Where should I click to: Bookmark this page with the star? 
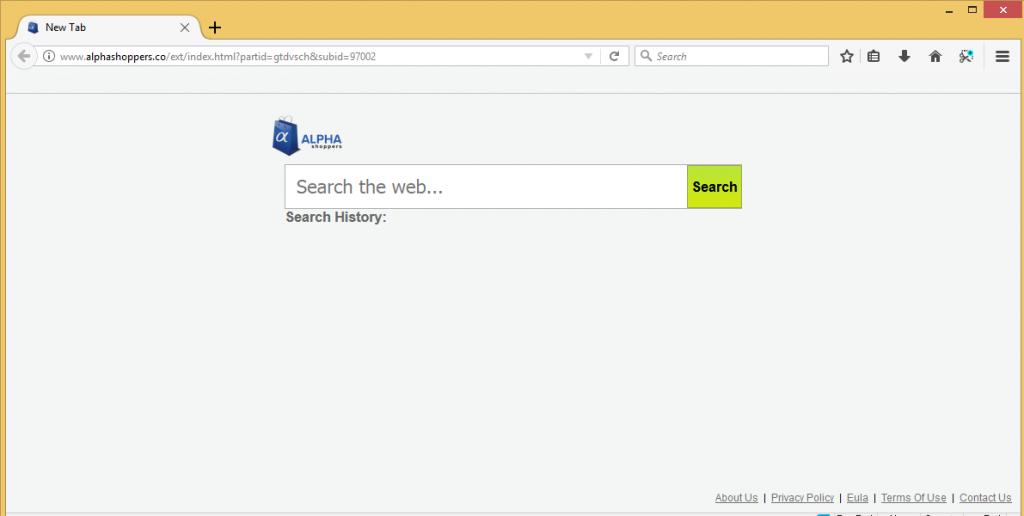coord(847,56)
